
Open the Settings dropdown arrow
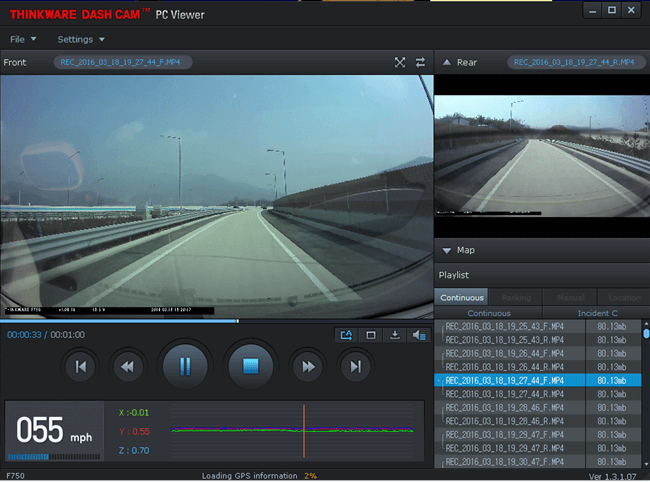click(102, 39)
